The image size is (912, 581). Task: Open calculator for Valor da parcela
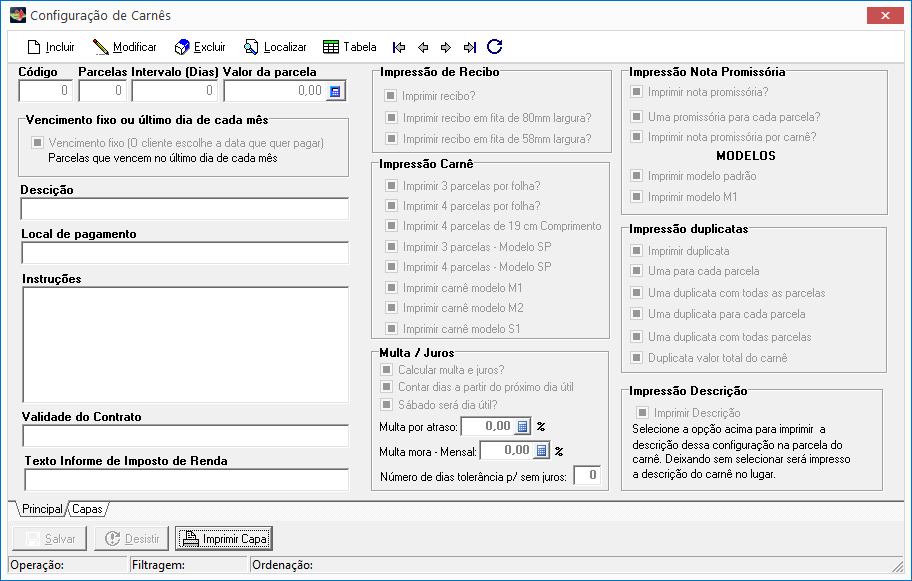coord(335,91)
